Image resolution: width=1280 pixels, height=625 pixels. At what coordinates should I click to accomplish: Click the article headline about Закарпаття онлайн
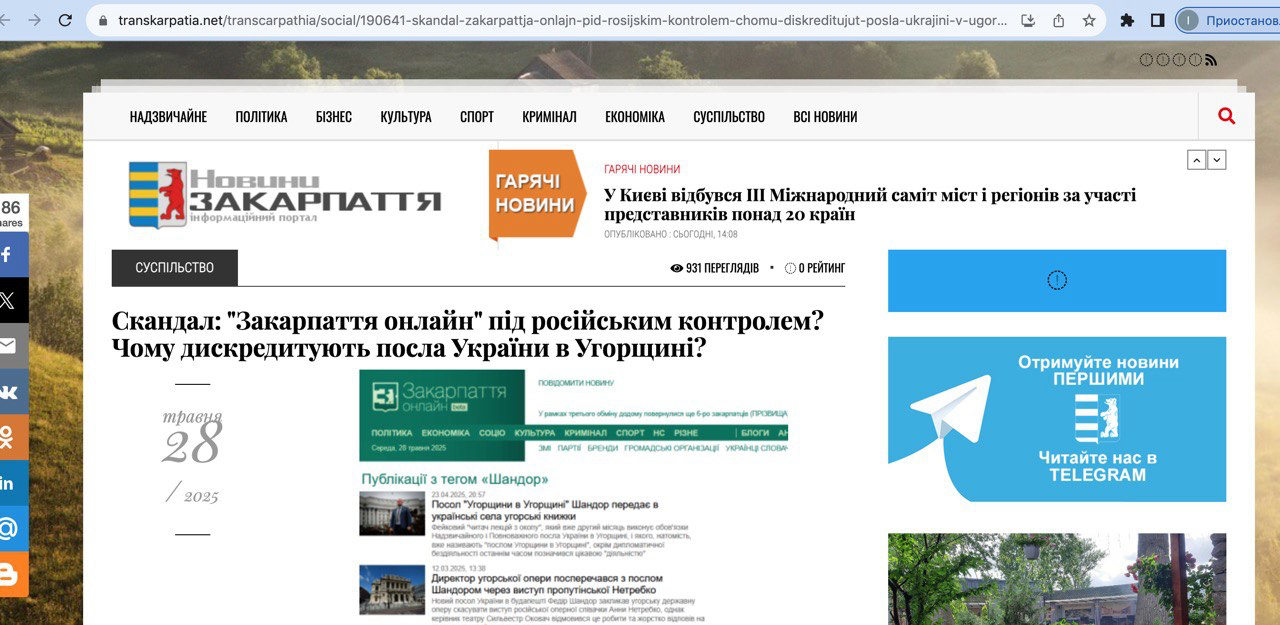click(468, 335)
